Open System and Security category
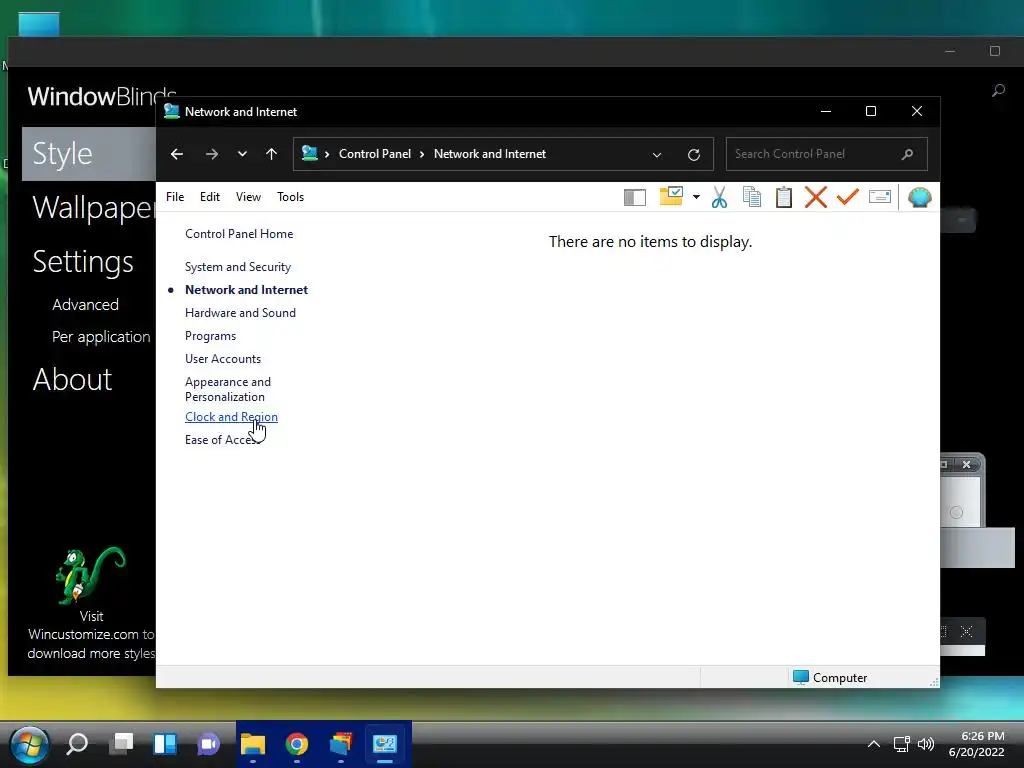Screen dimensions: 1024x768 click(238, 266)
